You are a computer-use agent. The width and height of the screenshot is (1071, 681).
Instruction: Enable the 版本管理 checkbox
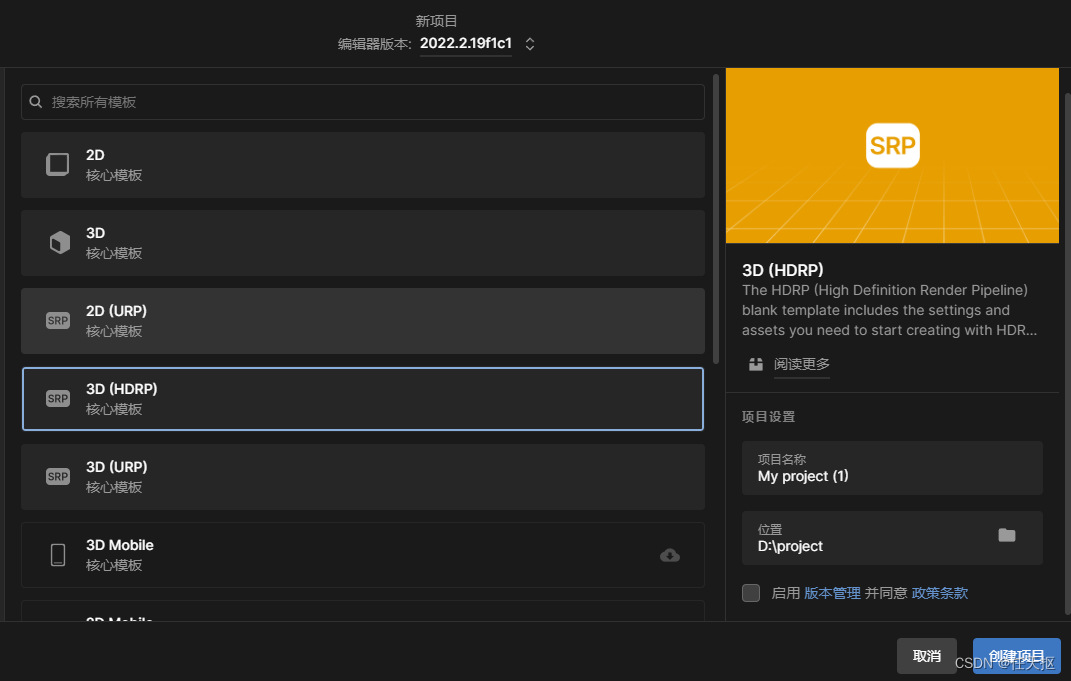(x=751, y=593)
